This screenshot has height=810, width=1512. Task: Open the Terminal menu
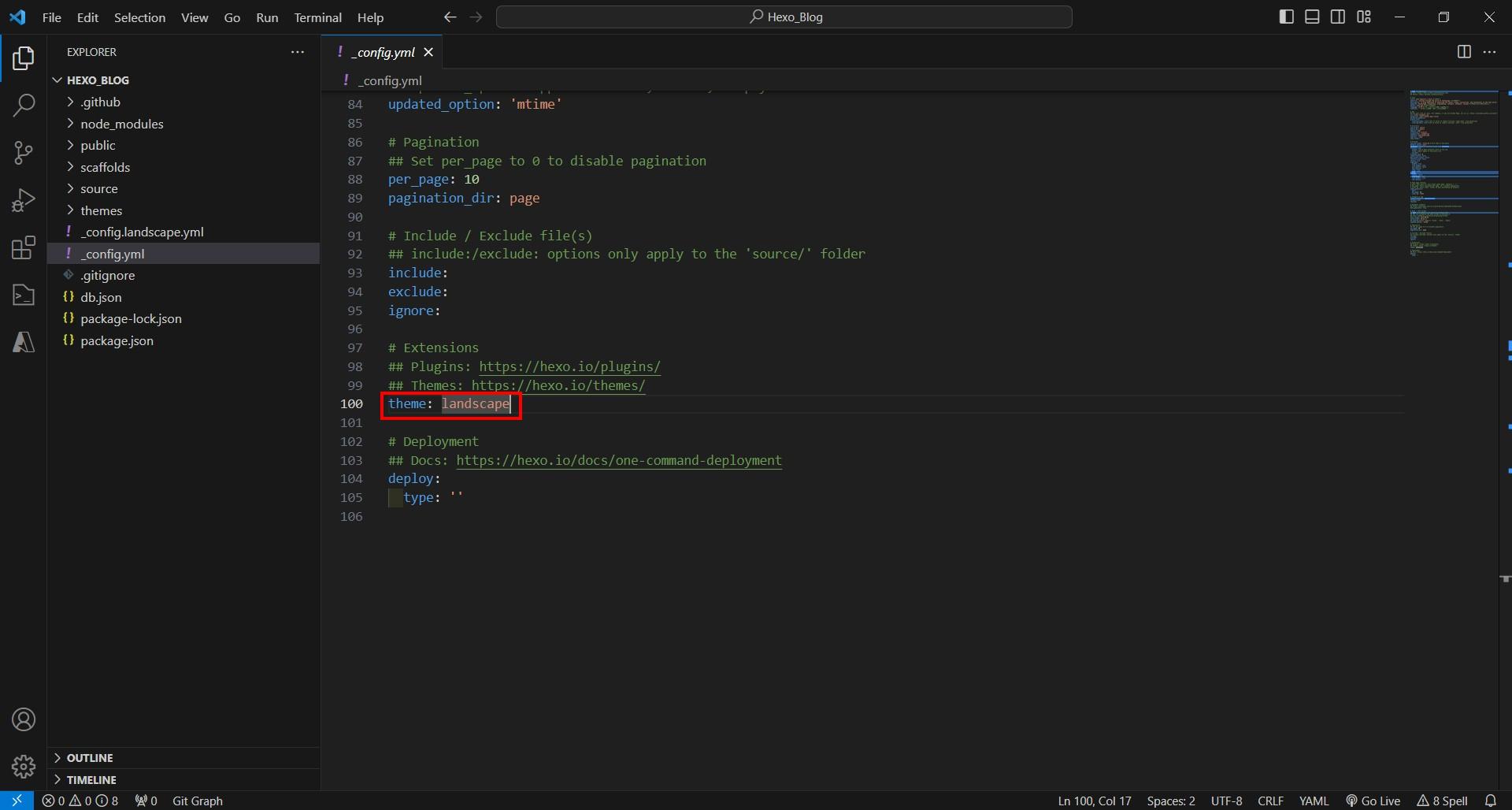tap(318, 17)
